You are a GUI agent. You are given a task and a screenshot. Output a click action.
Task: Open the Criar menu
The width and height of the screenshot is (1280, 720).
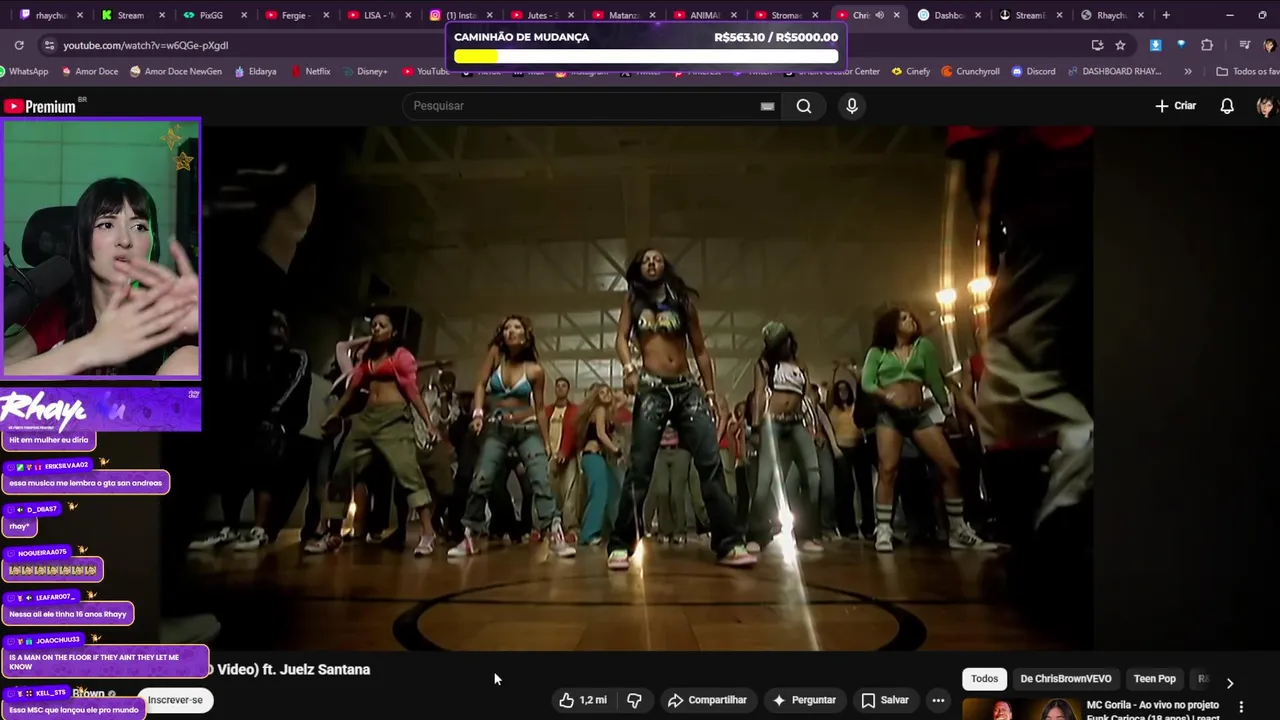tap(1176, 106)
